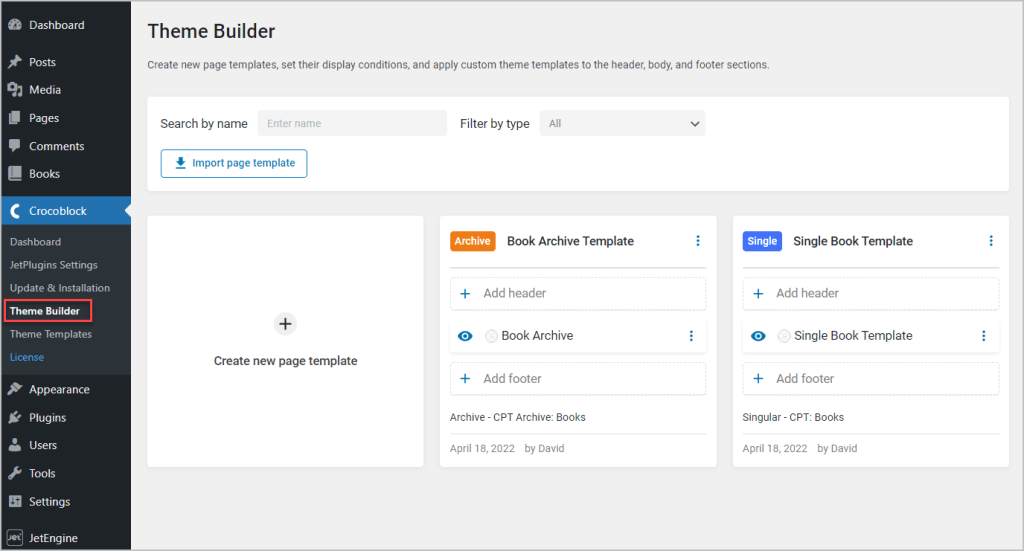
Task: Click the Settings sliders icon
Action: point(14,501)
